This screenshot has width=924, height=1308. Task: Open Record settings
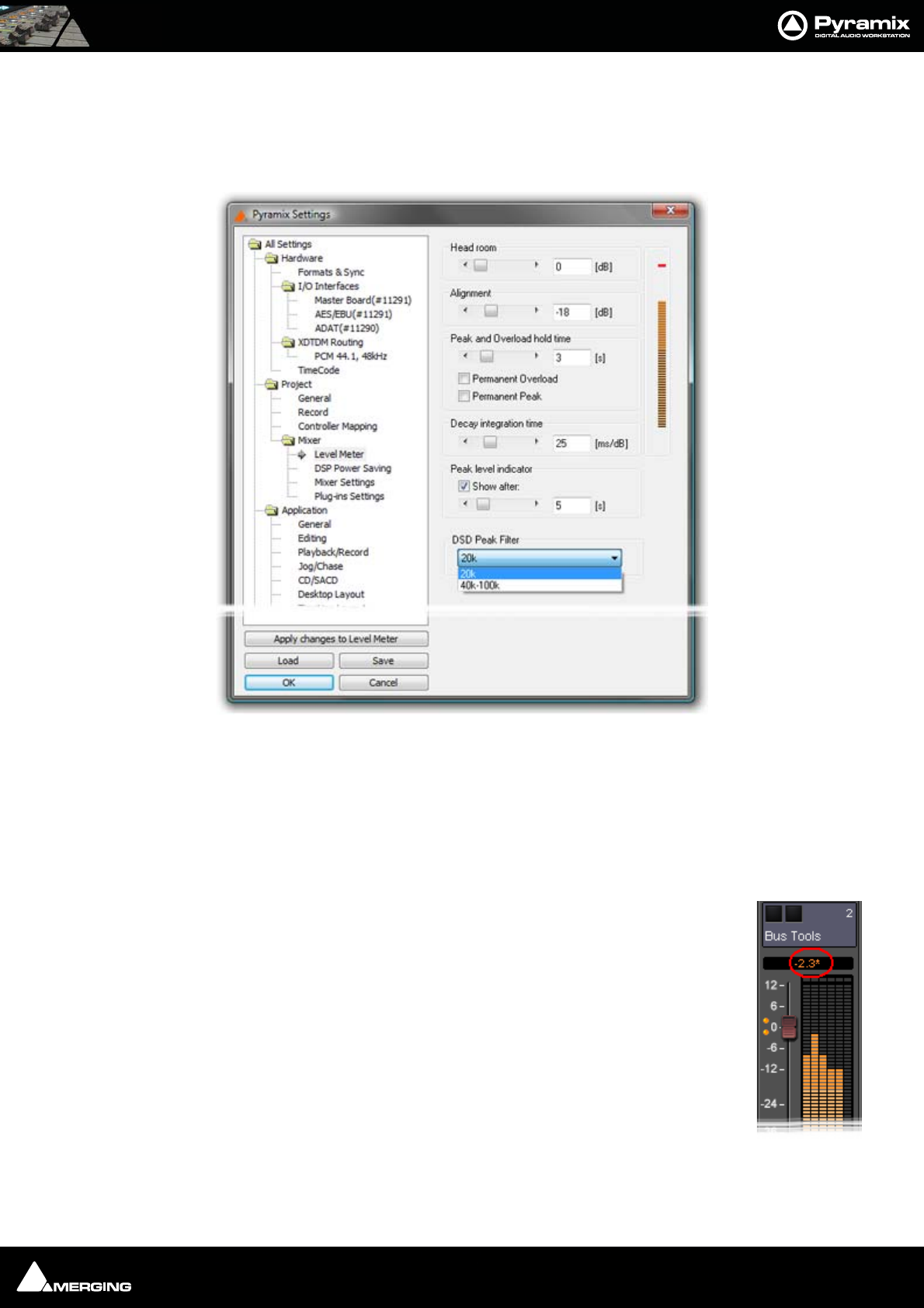pos(313,412)
